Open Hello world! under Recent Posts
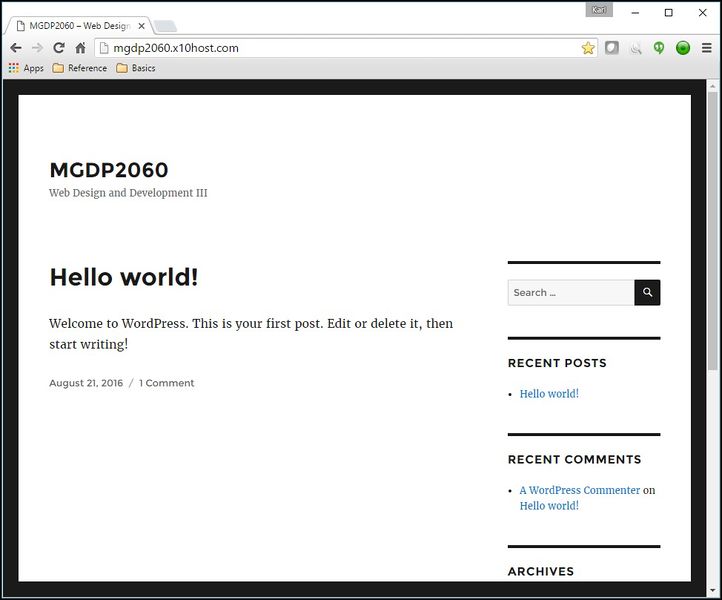 click(549, 394)
